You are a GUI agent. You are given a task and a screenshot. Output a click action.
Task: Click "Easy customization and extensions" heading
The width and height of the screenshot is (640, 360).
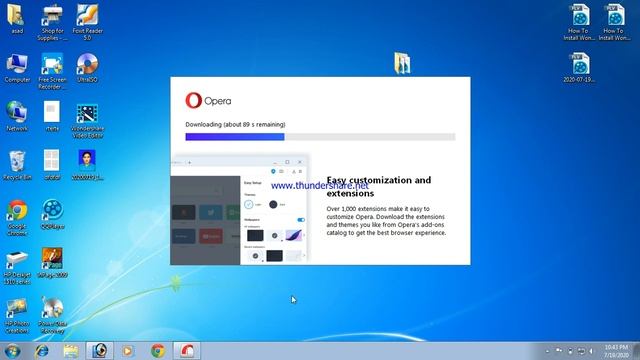(379, 187)
